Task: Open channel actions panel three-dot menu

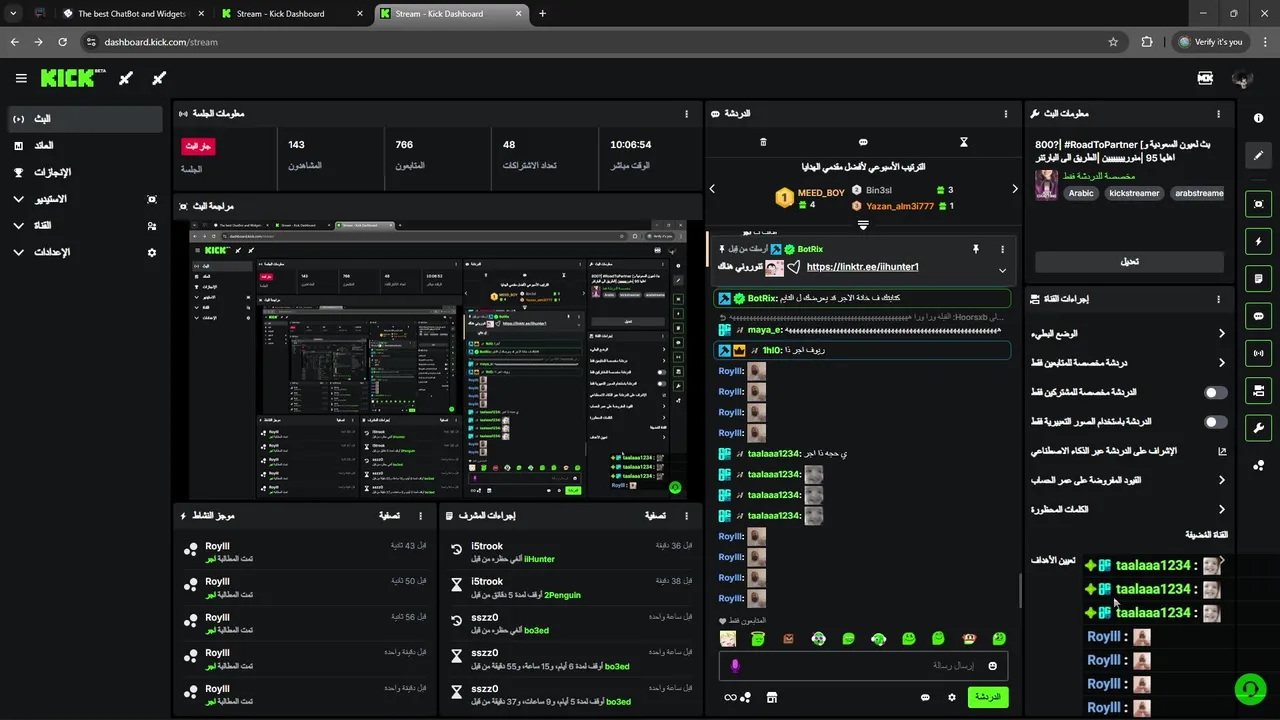Action: click(1218, 299)
